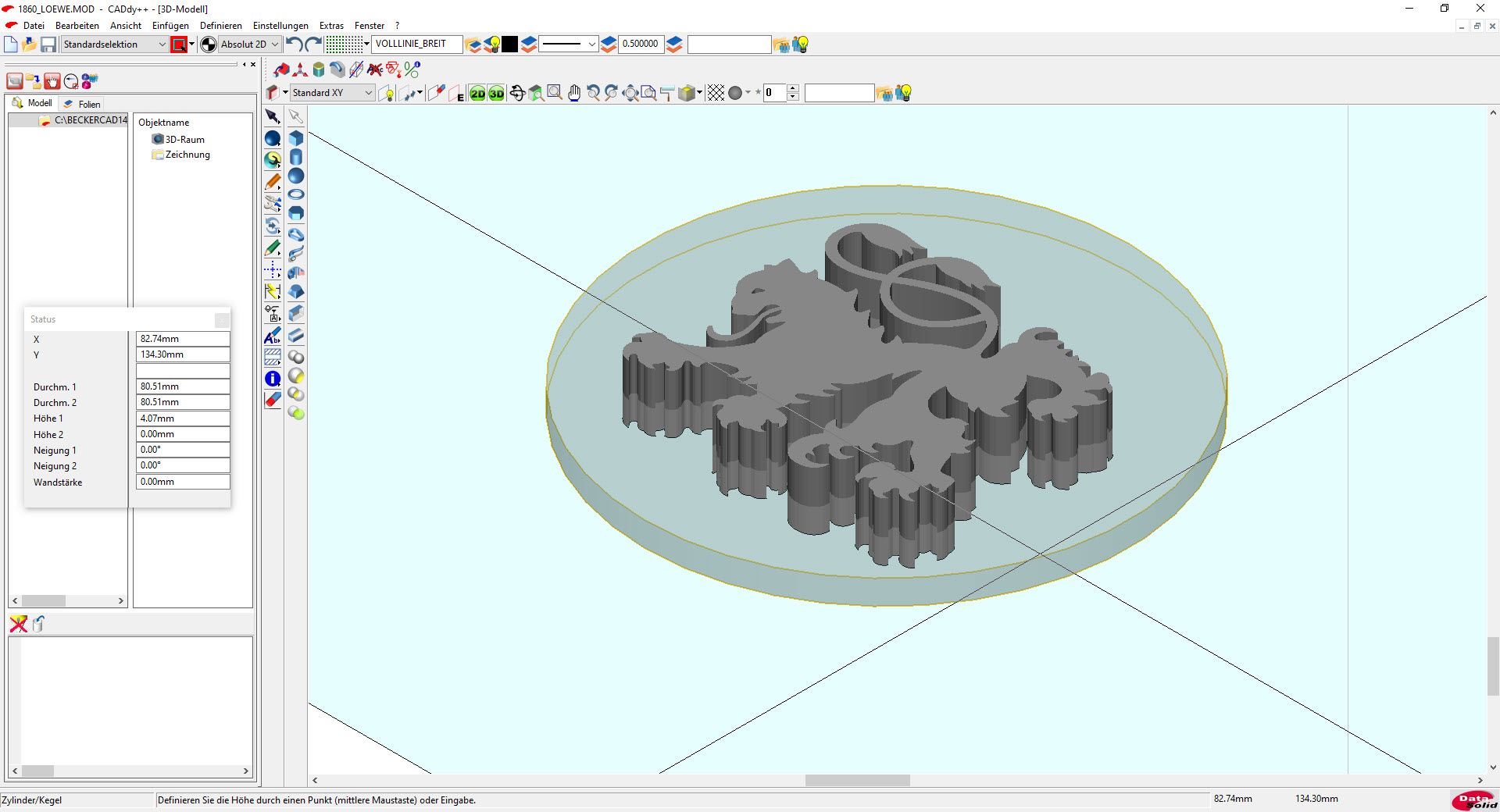Select the cylinder solid tool
Image resolution: width=1500 pixels, height=812 pixels.
tap(296, 157)
